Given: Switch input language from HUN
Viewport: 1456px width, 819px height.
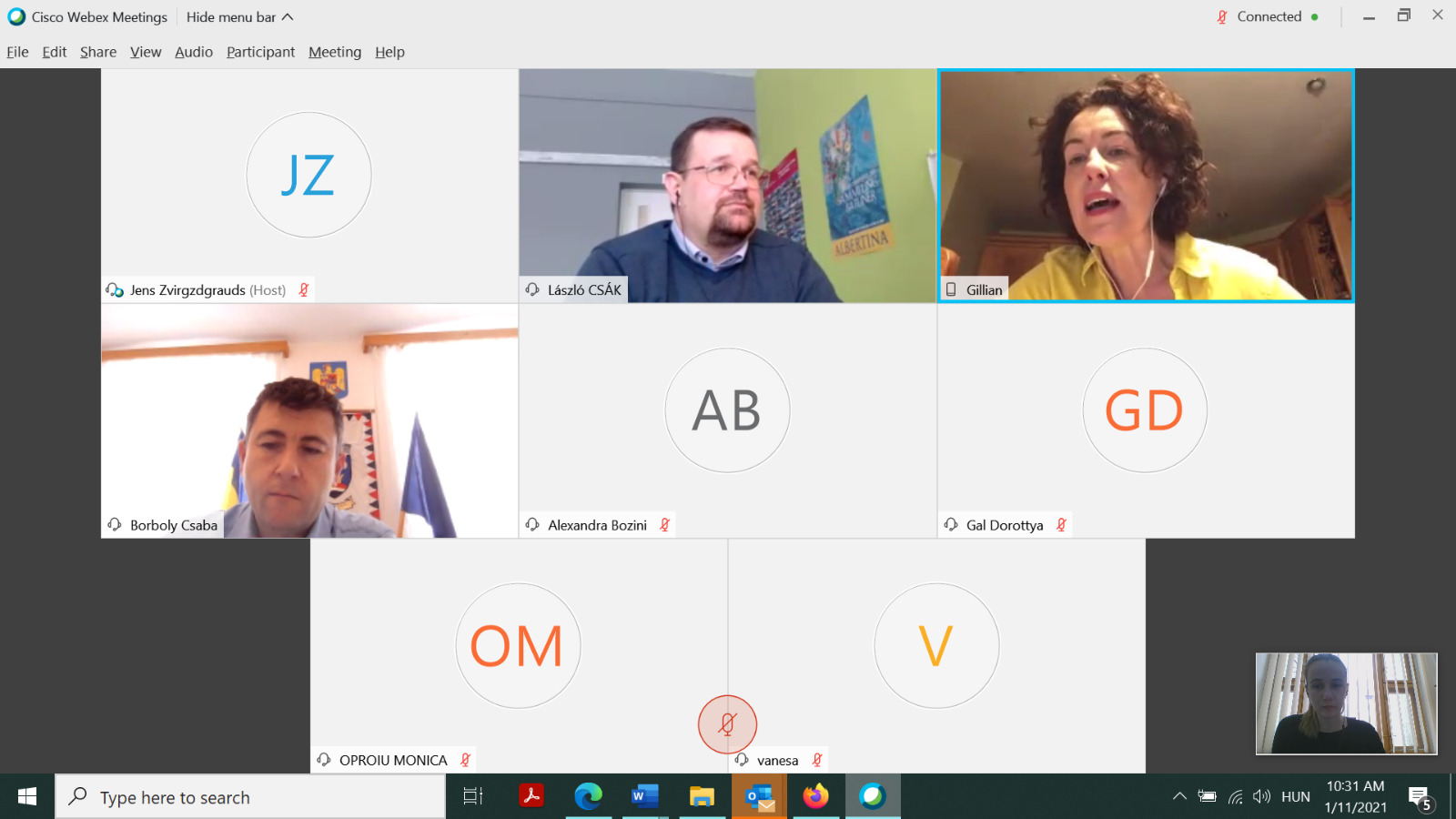Looking at the screenshot, I should pyautogui.click(x=1295, y=797).
